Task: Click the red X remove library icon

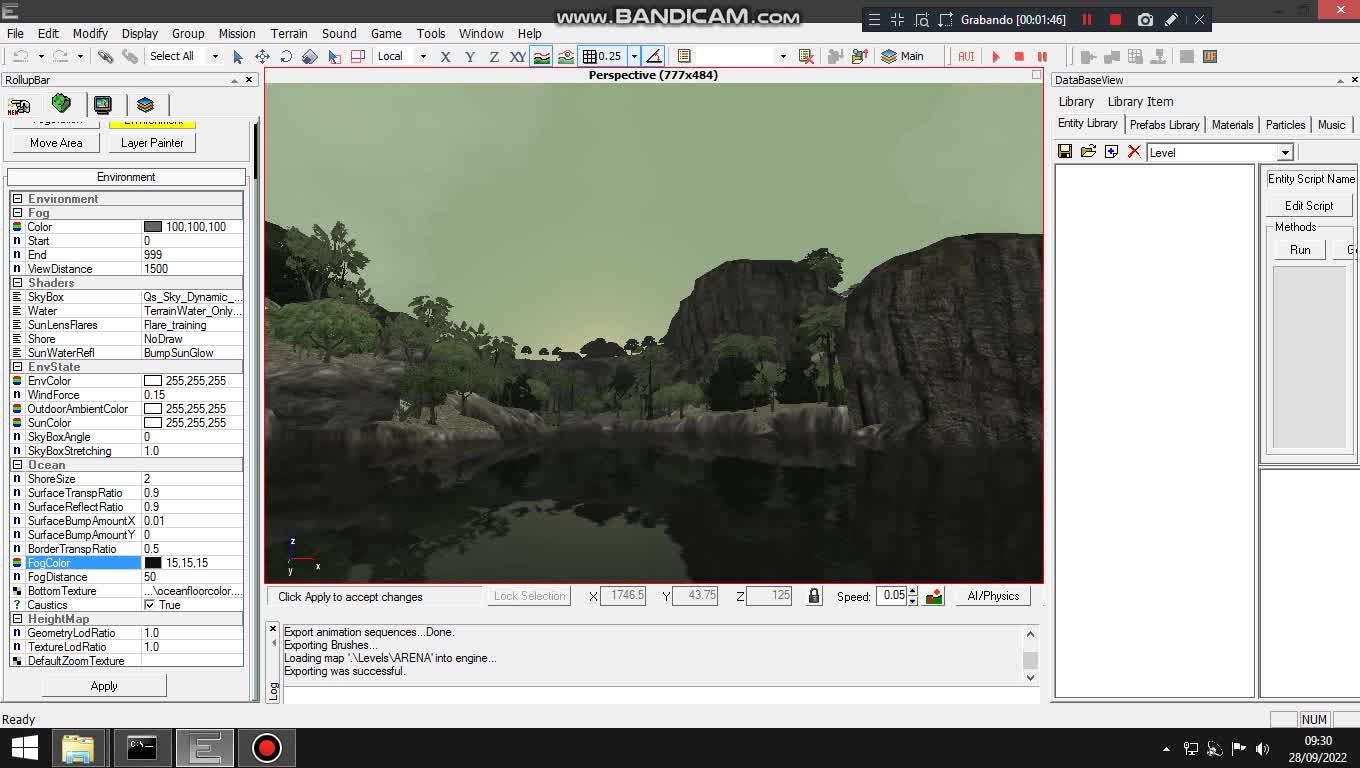Action: (x=1134, y=152)
